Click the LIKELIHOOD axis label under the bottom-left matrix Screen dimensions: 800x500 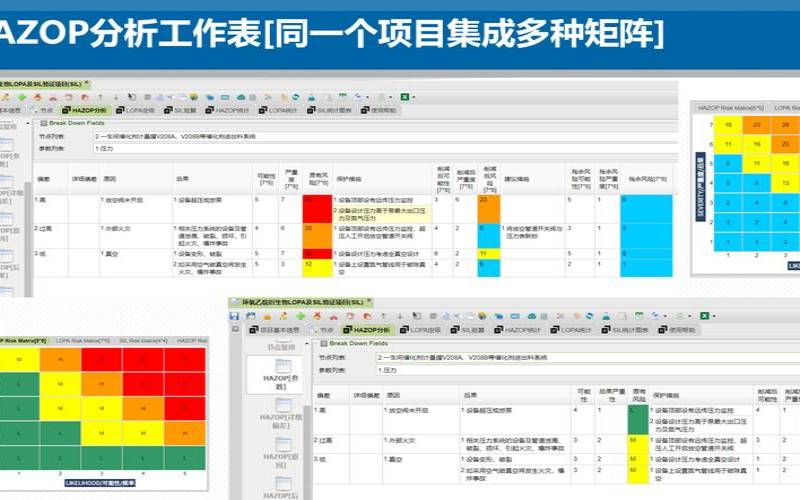tap(99, 483)
